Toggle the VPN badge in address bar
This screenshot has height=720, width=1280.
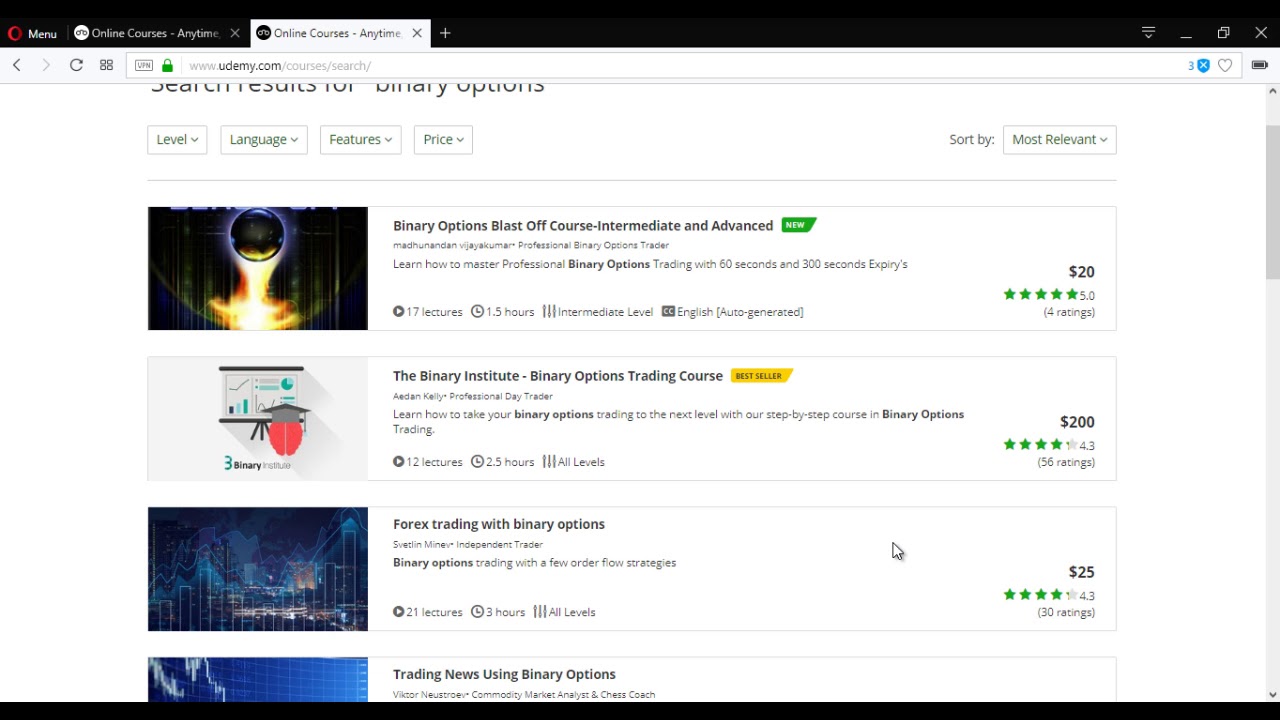144,65
